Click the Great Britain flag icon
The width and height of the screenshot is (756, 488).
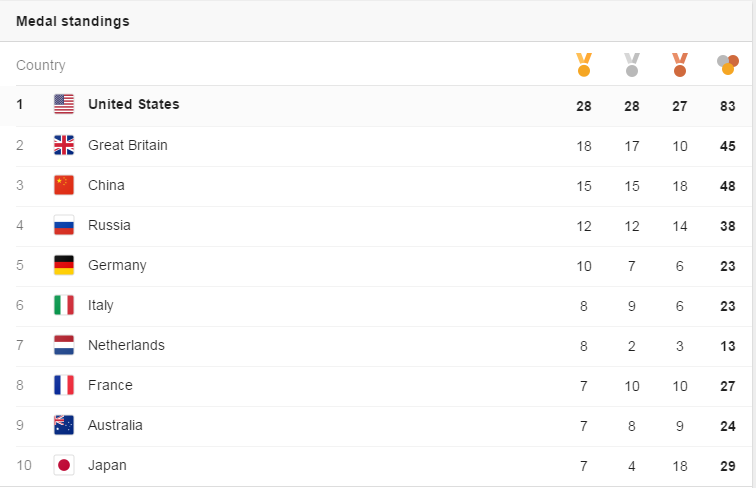pyautogui.click(x=64, y=145)
